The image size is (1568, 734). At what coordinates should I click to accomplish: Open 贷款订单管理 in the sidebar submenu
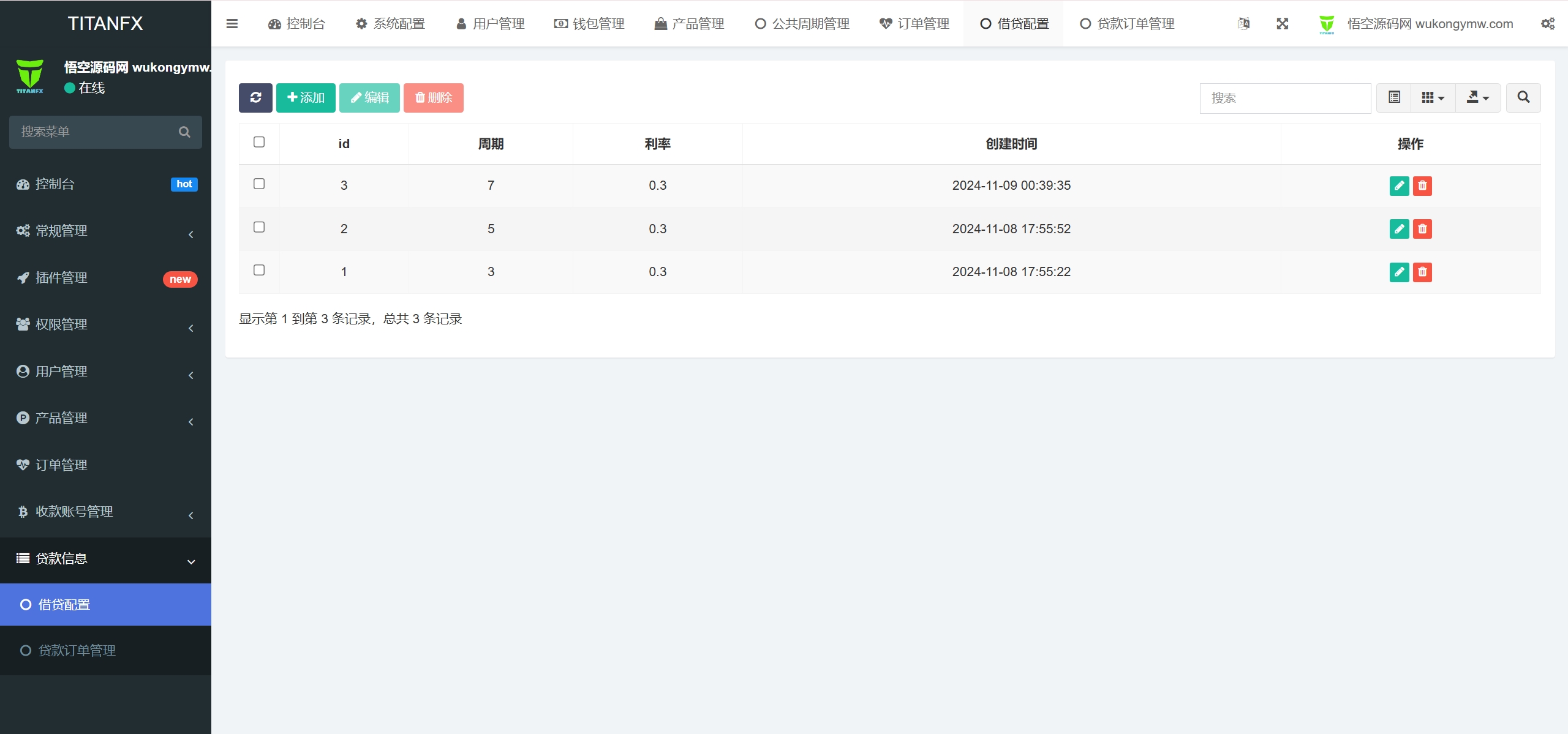coord(77,651)
